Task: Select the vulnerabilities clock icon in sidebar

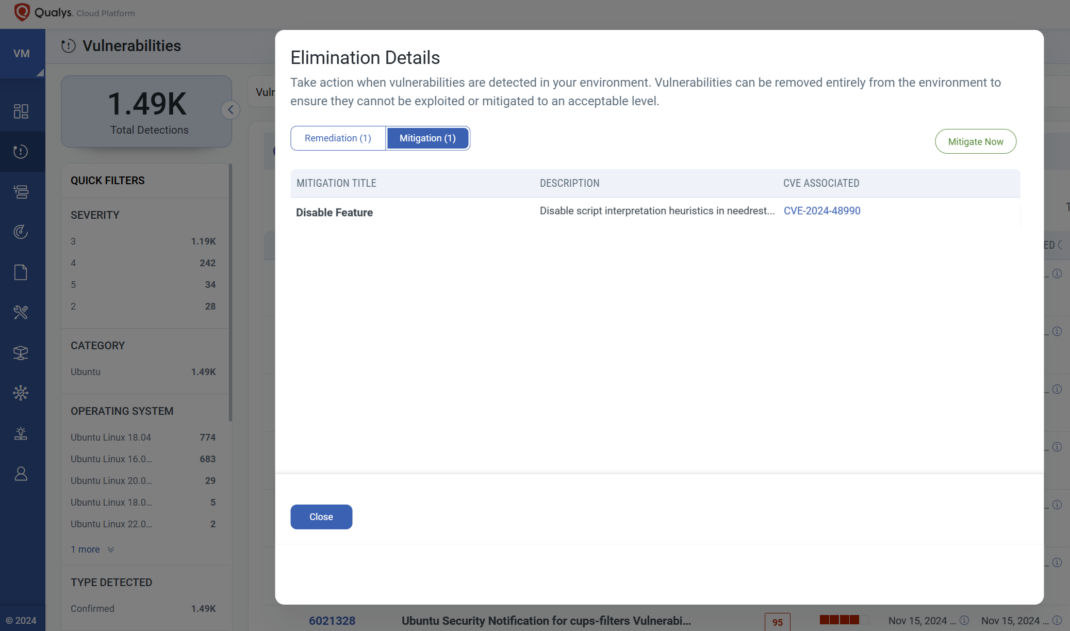Action: (21, 151)
